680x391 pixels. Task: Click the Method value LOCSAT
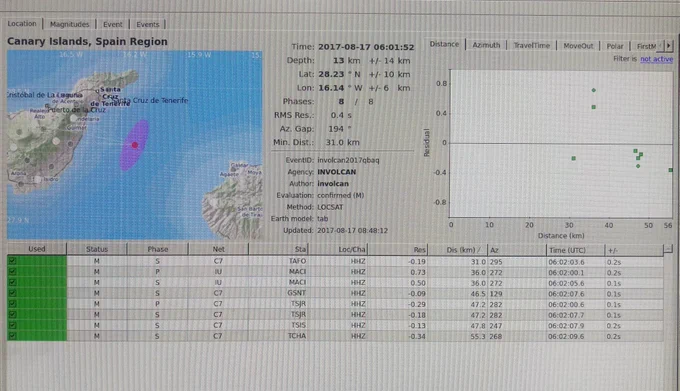tap(330, 207)
